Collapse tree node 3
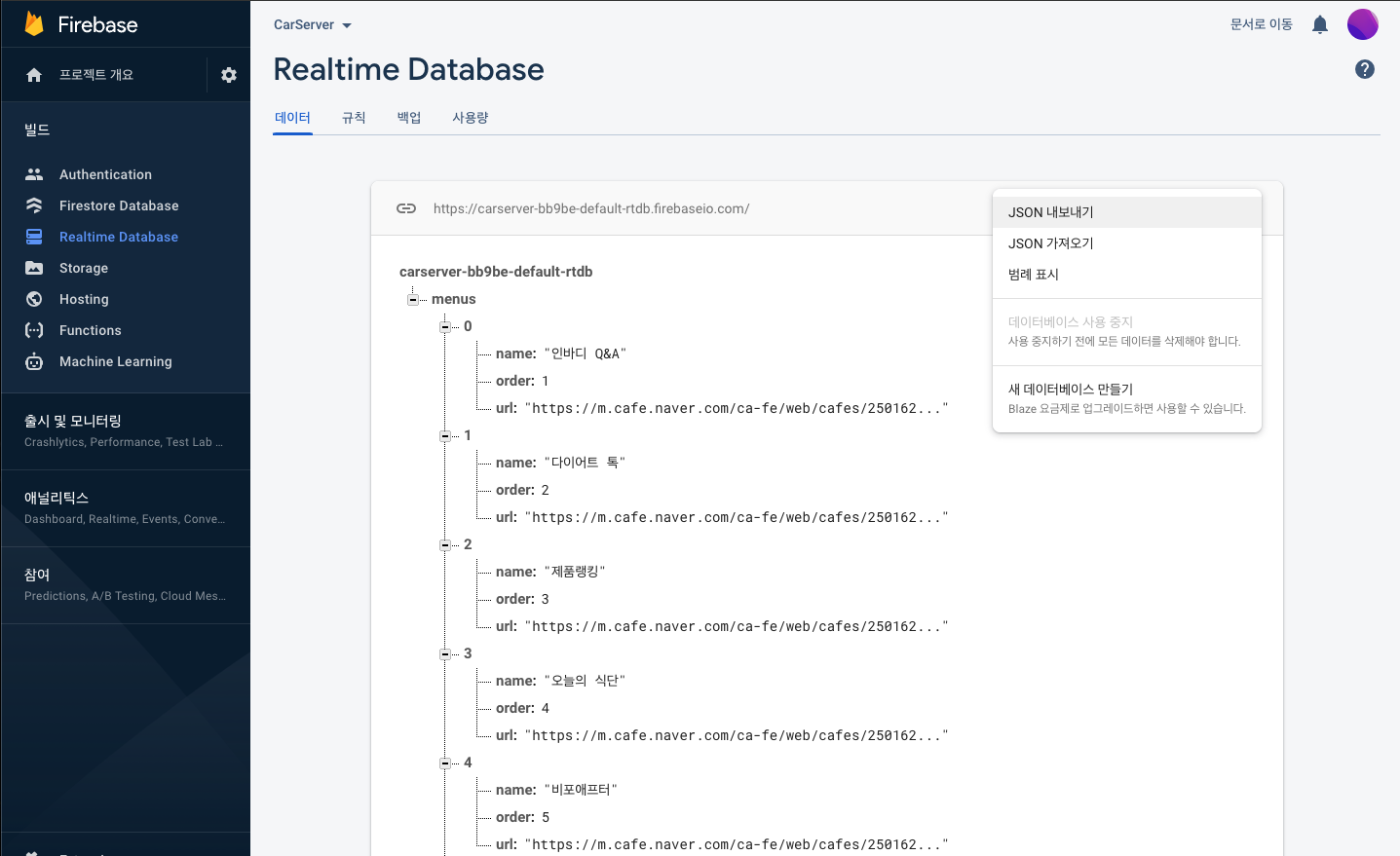The height and width of the screenshot is (856, 1400). click(x=445, y=653)
